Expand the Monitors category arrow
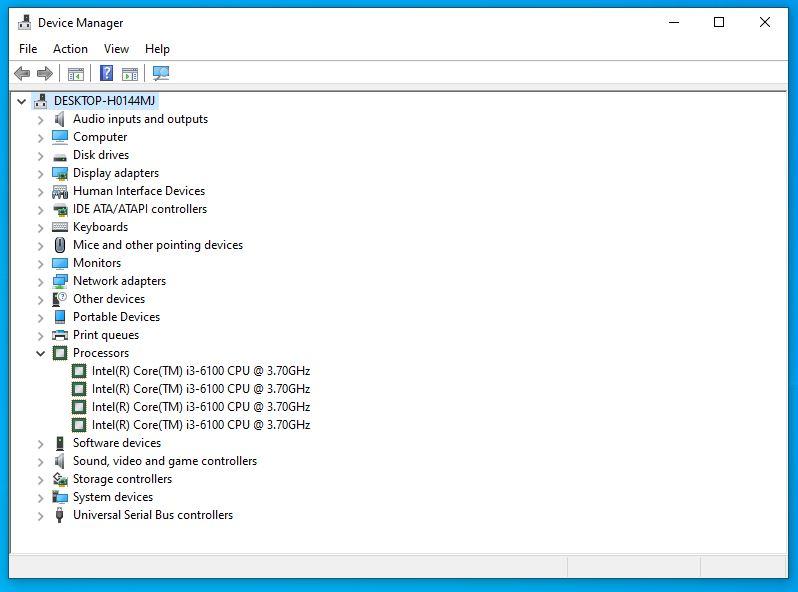This screenshot has height=592, width=798. [41, 264]
